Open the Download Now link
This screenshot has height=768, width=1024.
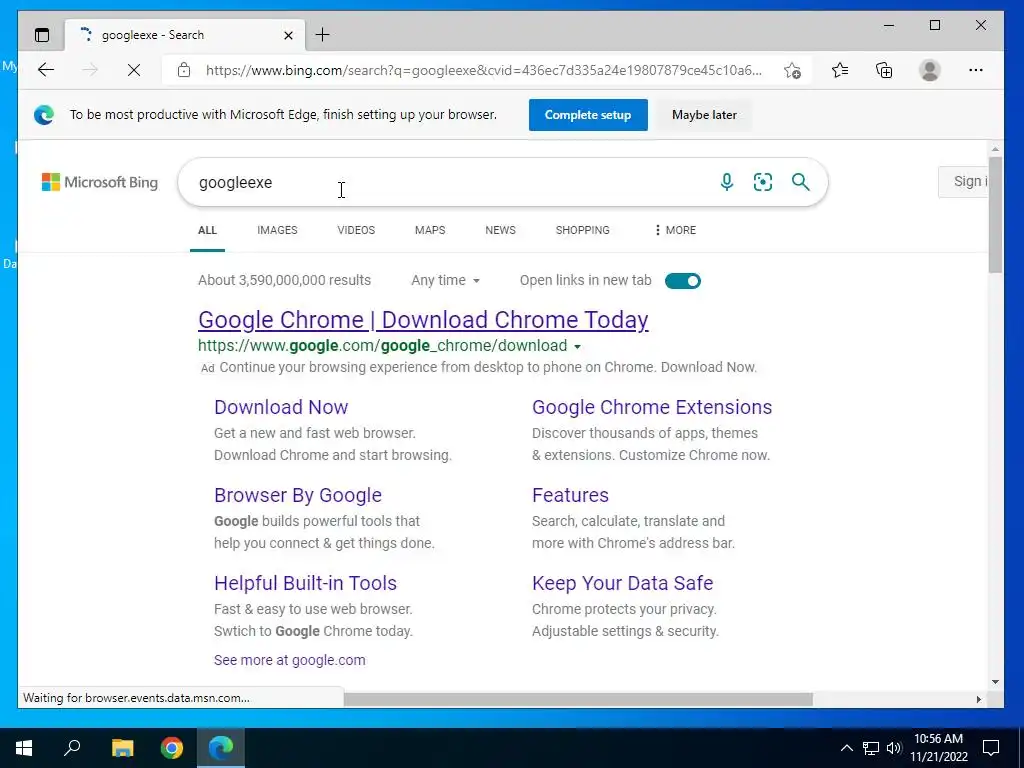(x=281, y=407)
